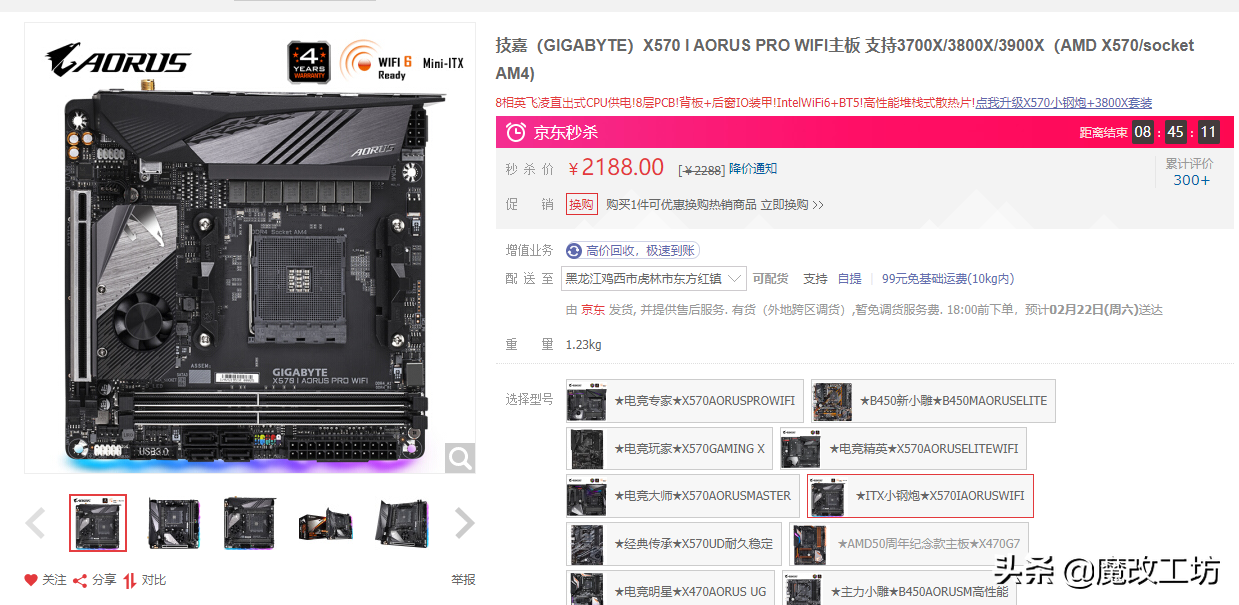Choose model ★主力小雕★B450AORUSM高性能

900,588
